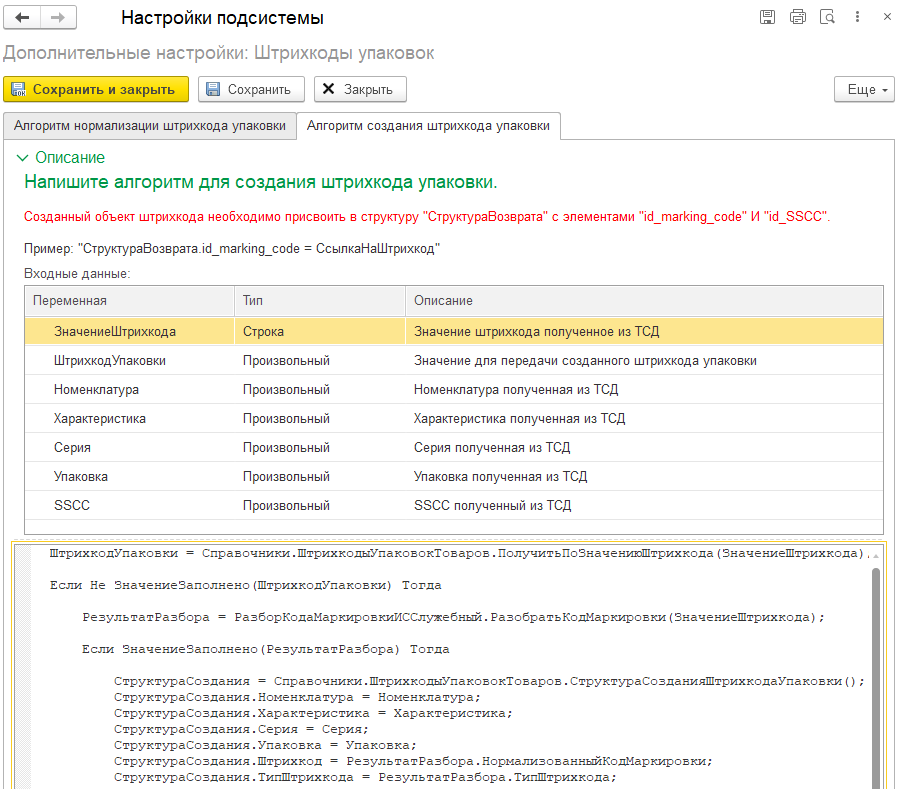Select the 'Упаковка' variable cell
Viewport: 900px width, 789px height.
coord(129,476)
